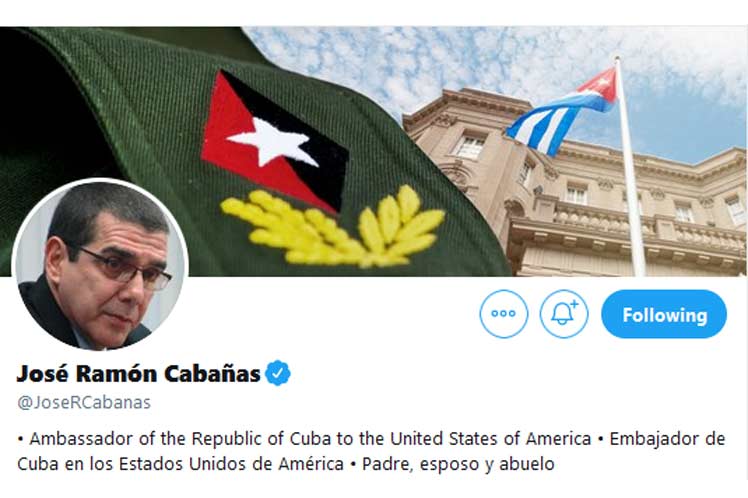748x498 pixels.
Task: Click the @JoseRCabanas handle
Action: (84, 403)
